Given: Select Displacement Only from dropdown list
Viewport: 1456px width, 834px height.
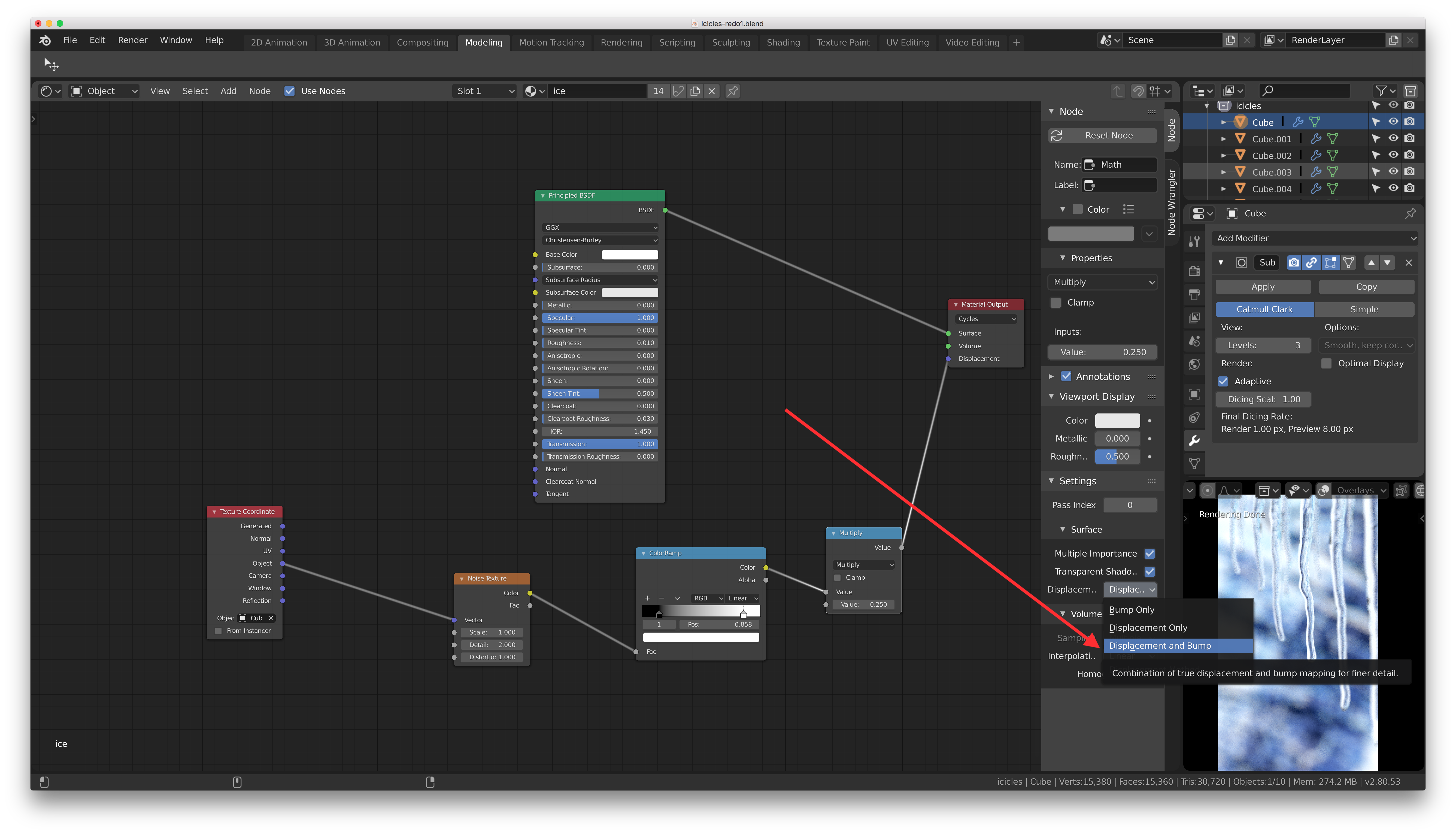Looking at the screenshot, I should tap(1148, 628).
